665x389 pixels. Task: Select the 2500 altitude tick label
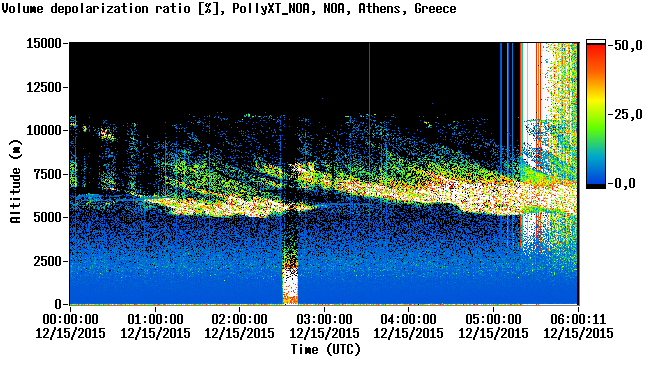(48, 261)
